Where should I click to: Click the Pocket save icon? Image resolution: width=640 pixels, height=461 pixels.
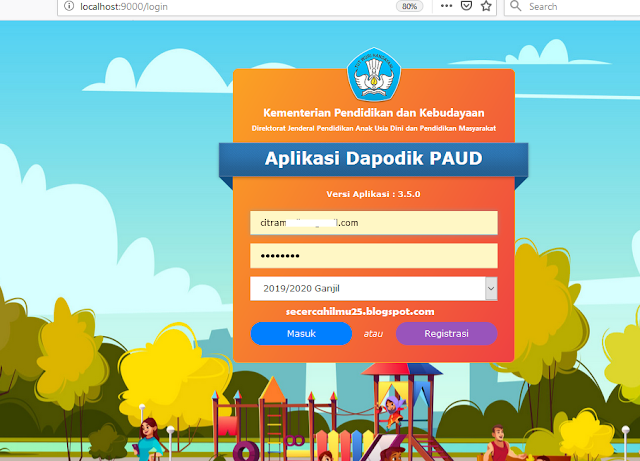tap(467, 6)
